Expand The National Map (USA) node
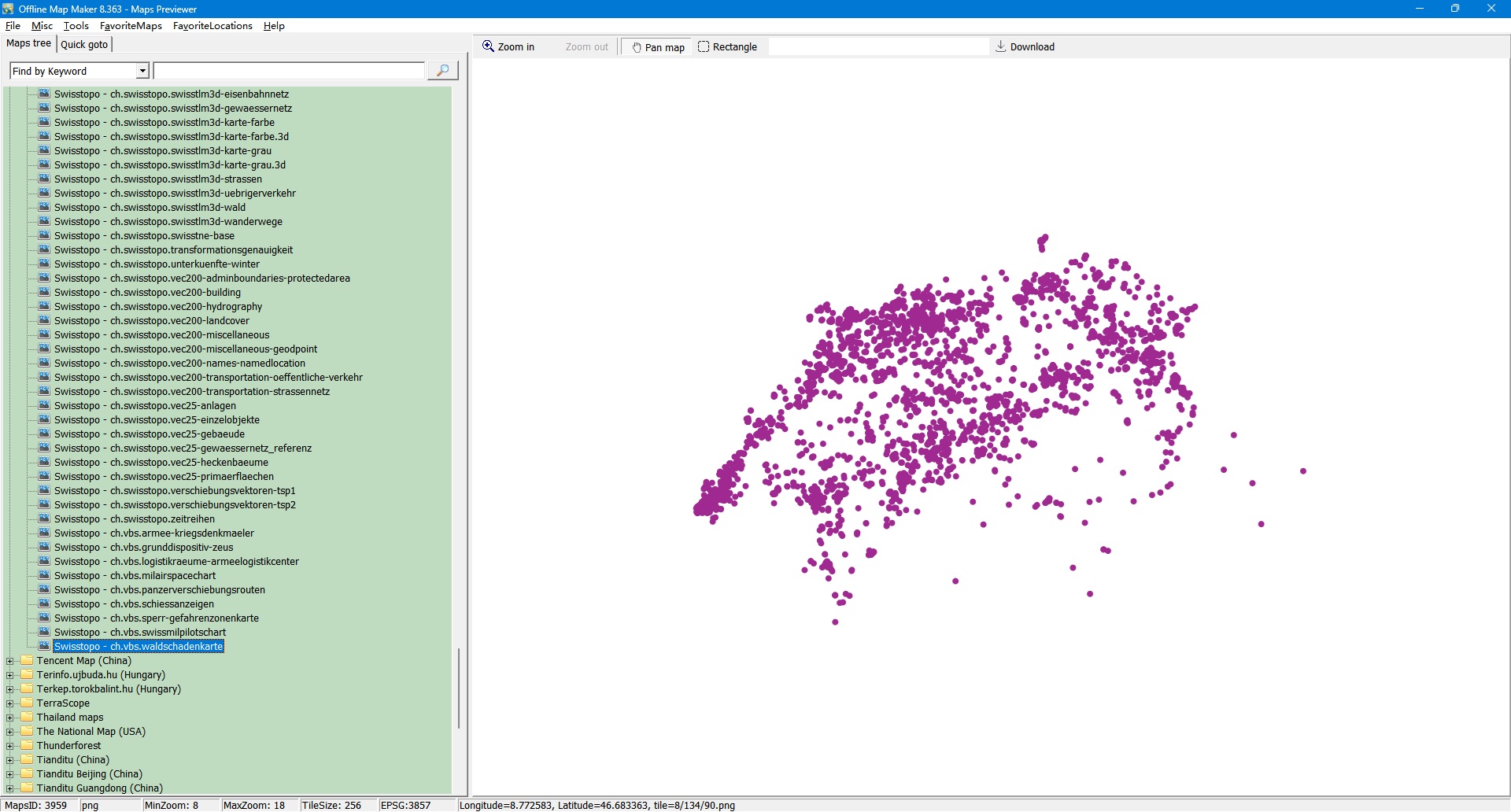 coord(9,732)
